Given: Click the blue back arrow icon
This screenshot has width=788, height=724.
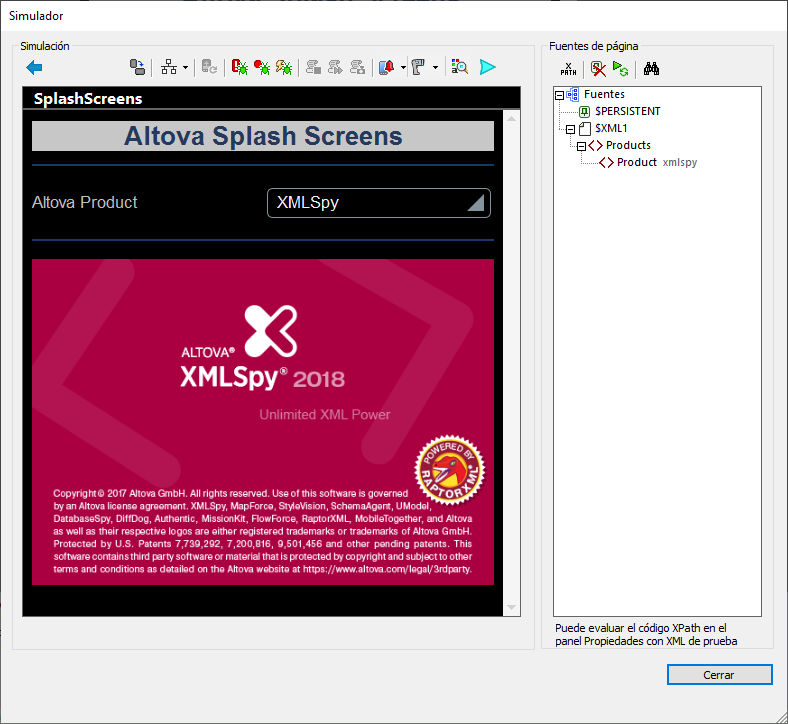Looking at the screenshot, I should pyautogui.click(x=34, y=67).
